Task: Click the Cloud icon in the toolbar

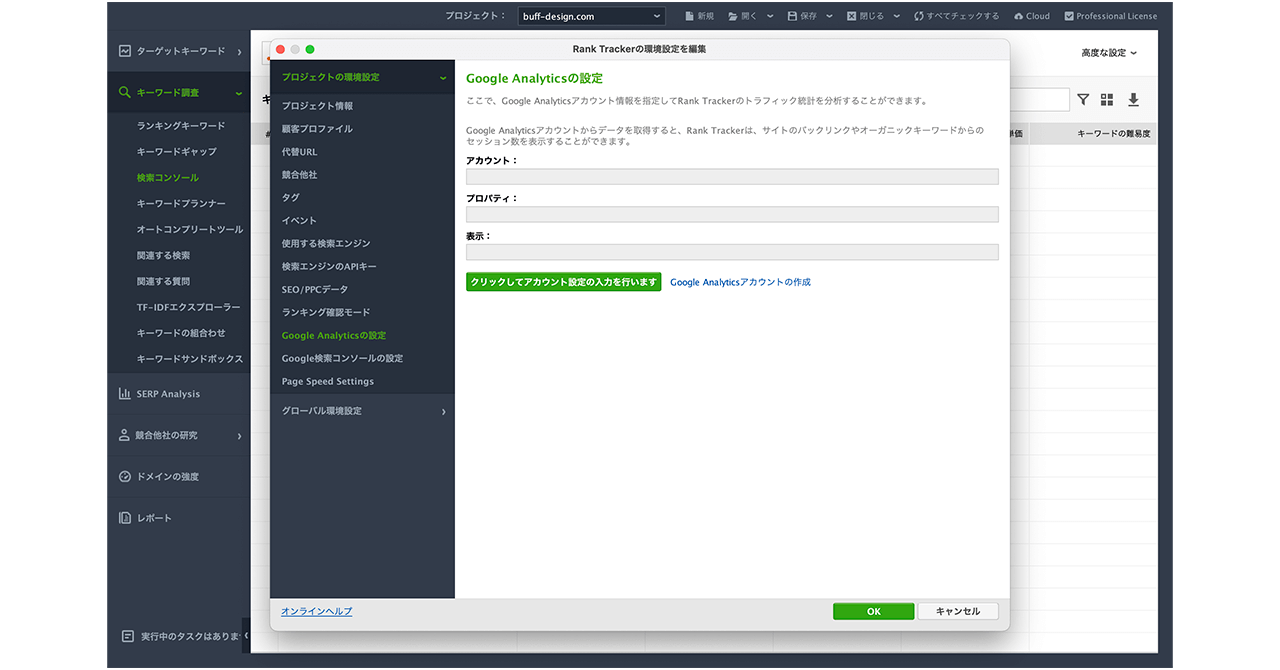Action: (1018, 16)
